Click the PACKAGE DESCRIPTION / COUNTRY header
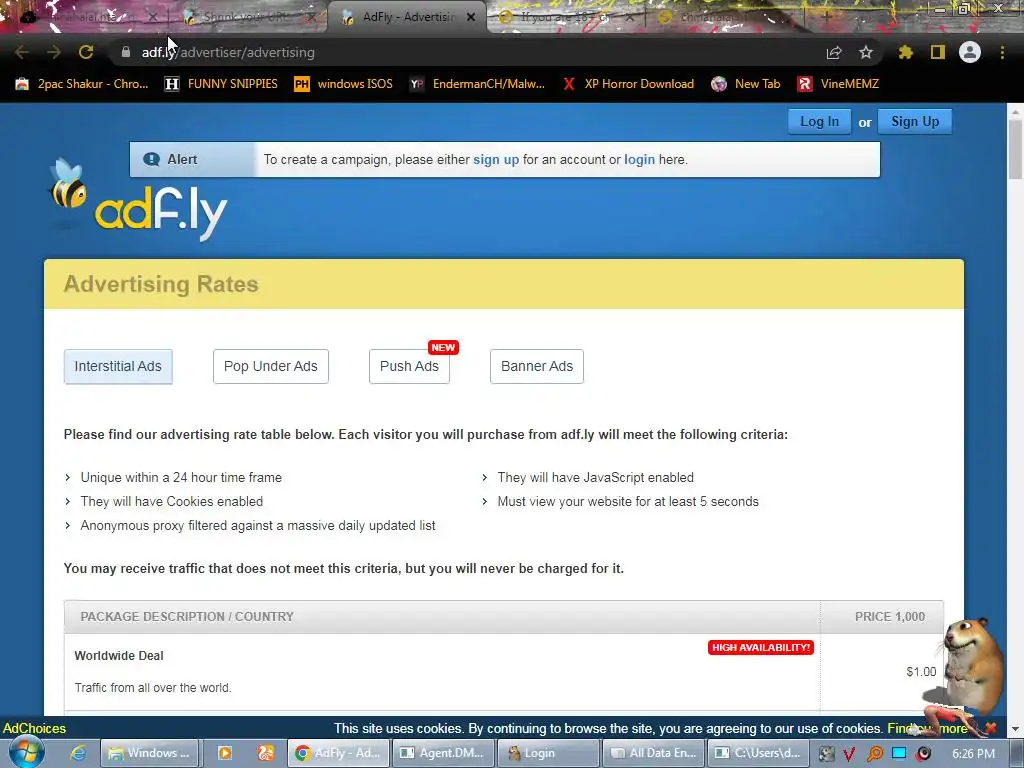Viewport: 1024px width, 768px height. (187, 616)
